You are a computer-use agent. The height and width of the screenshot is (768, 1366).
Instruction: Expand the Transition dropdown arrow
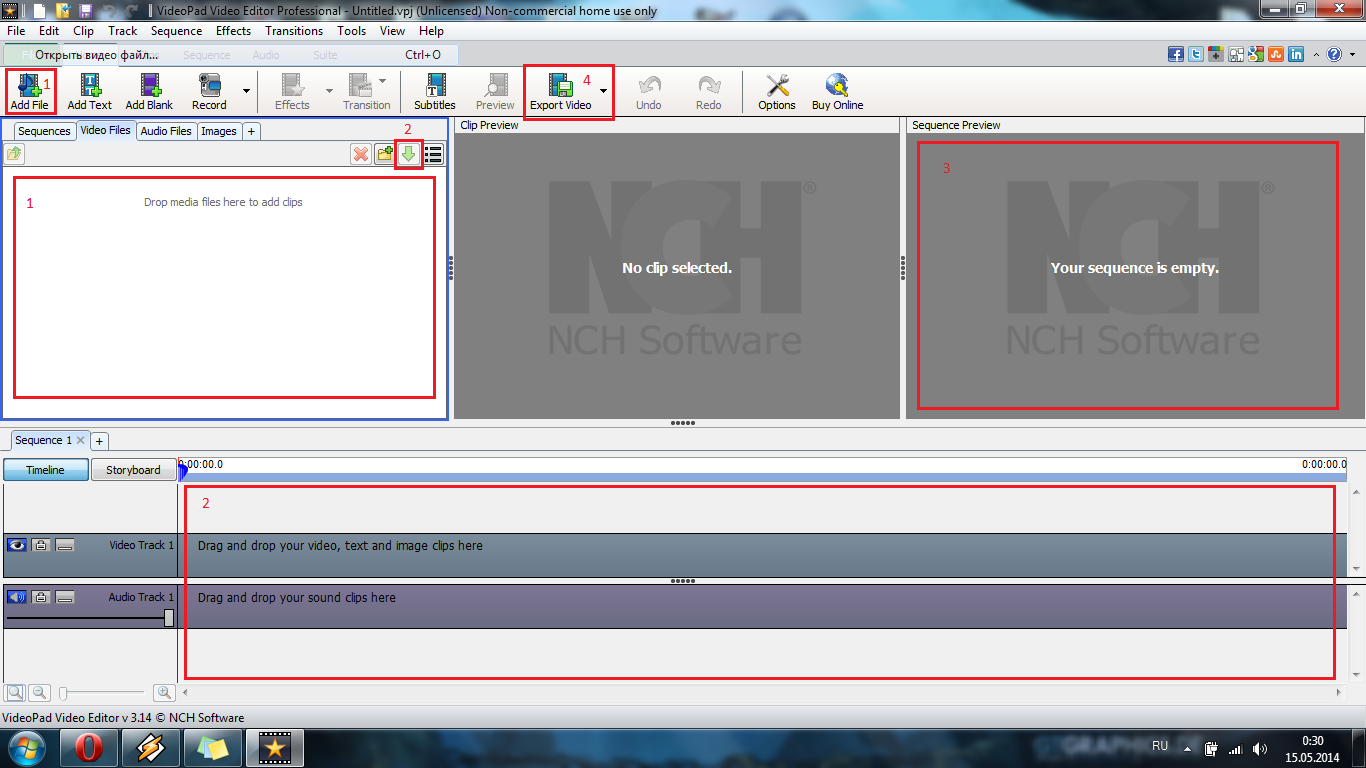coord(382,80)
